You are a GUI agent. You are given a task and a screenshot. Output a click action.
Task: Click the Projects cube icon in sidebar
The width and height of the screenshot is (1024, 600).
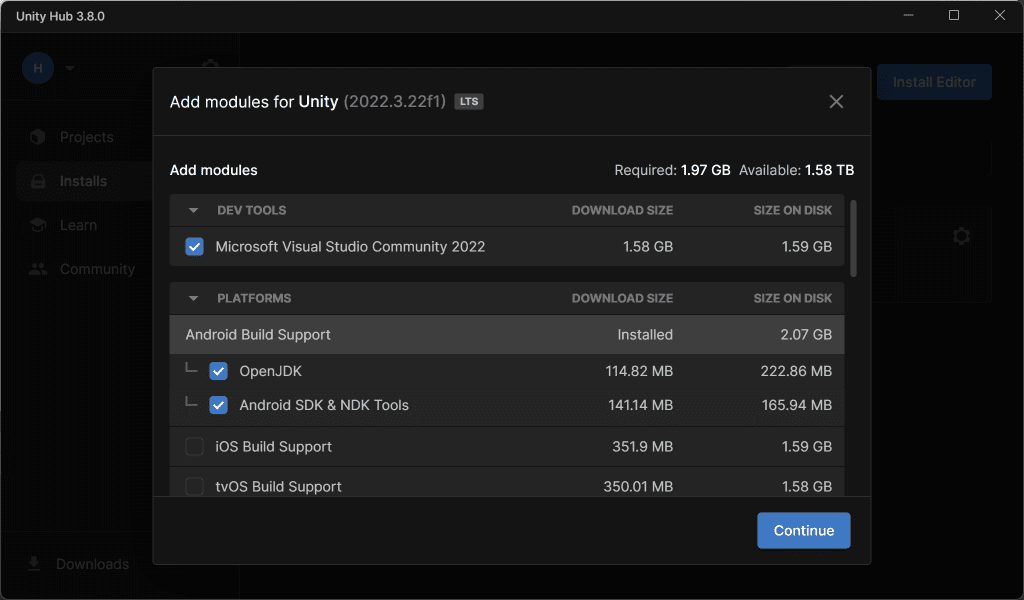click(x=38, y=137)
